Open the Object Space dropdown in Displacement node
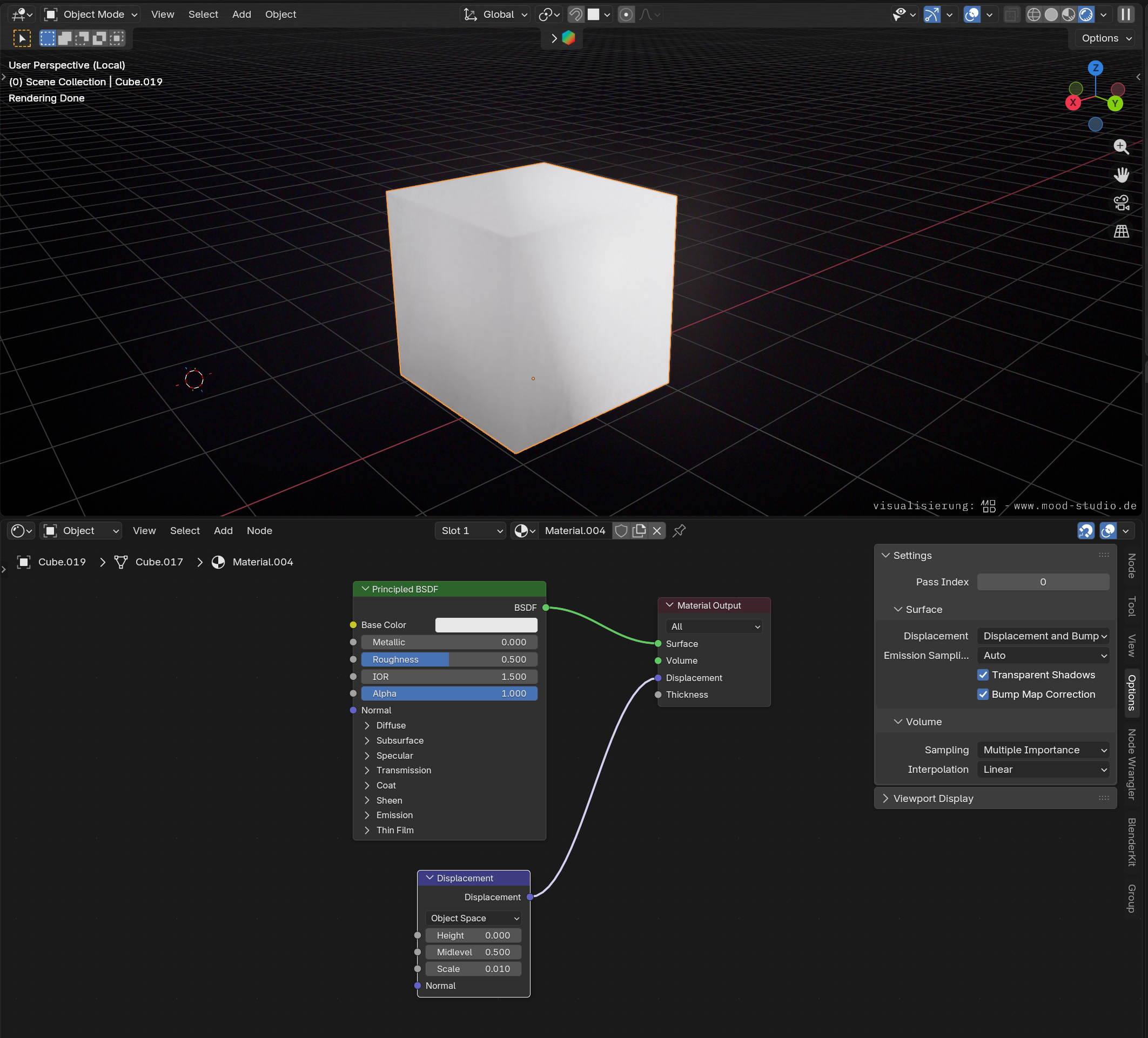1148x1038 pixels. click(473, 918)
